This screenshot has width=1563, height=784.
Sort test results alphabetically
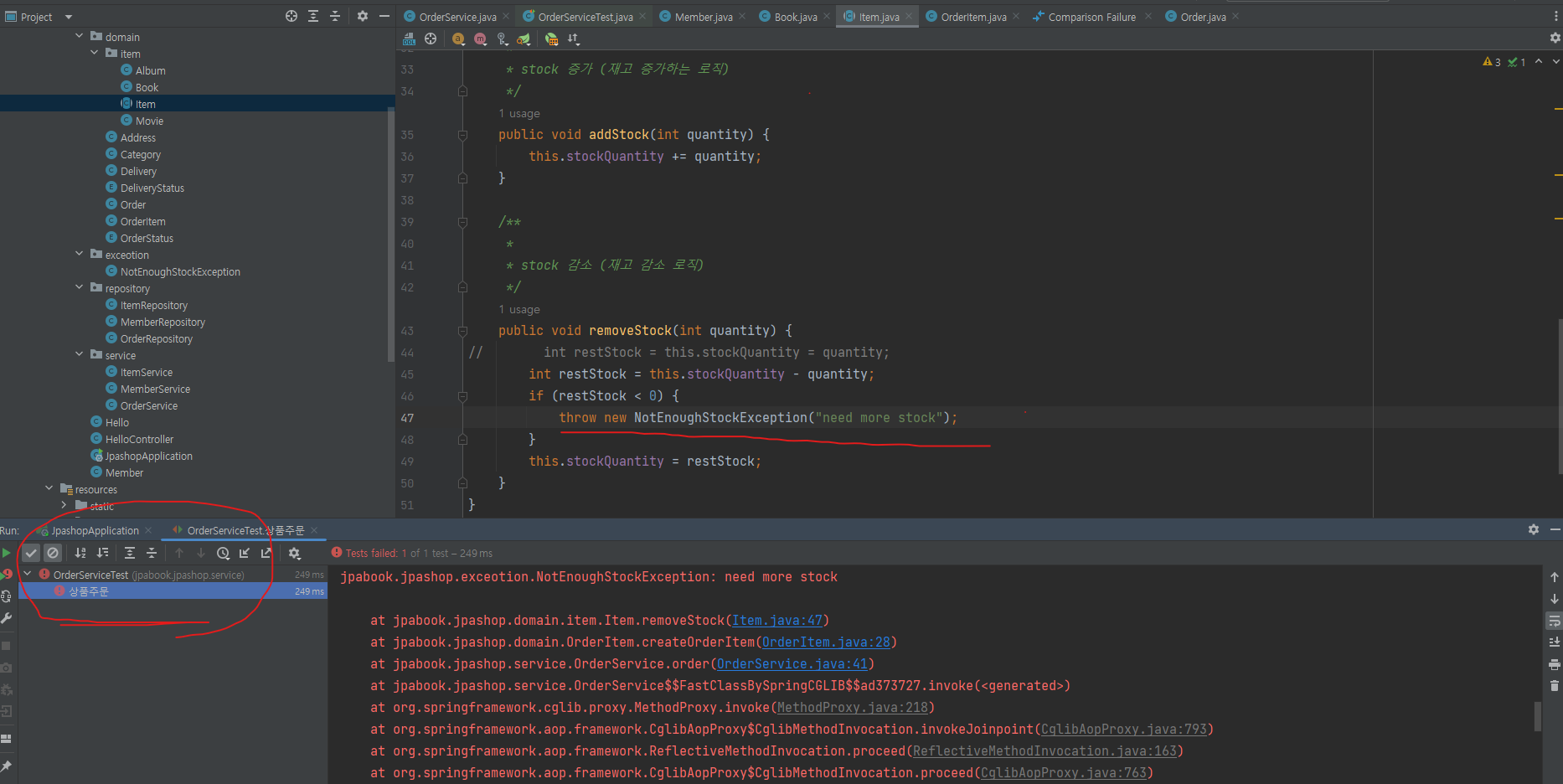click(x=80, y=553)
